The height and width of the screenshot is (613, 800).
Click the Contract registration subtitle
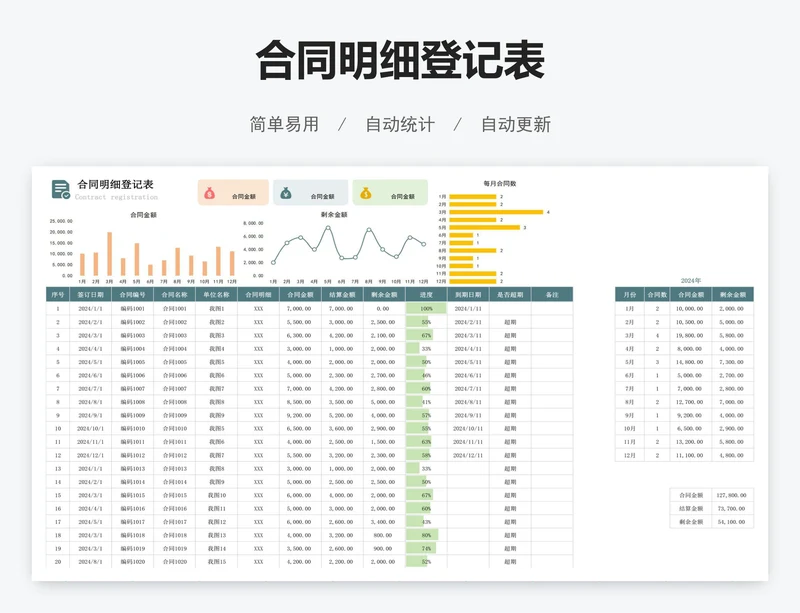click(x=116, y=197)
